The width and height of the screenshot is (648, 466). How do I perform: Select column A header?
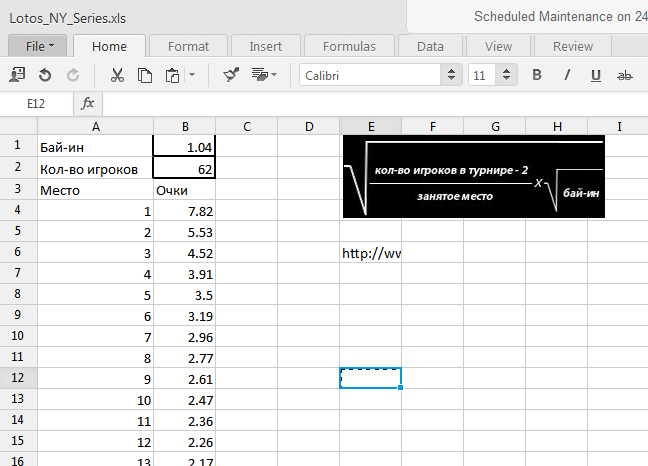click(x=95, y=126)
